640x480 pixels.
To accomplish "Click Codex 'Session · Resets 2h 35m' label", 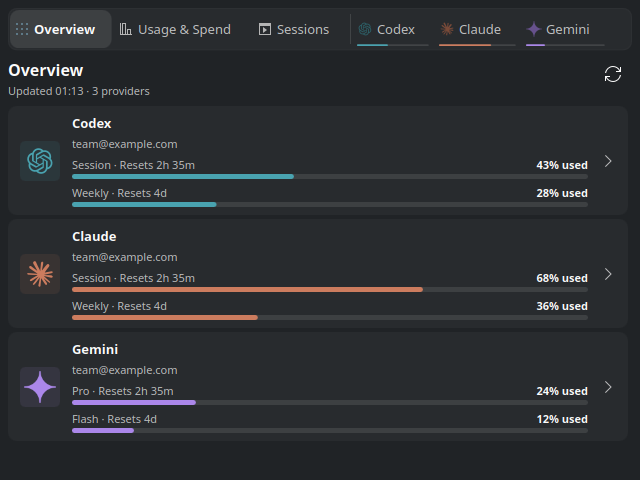I will (x=133, y=165).
